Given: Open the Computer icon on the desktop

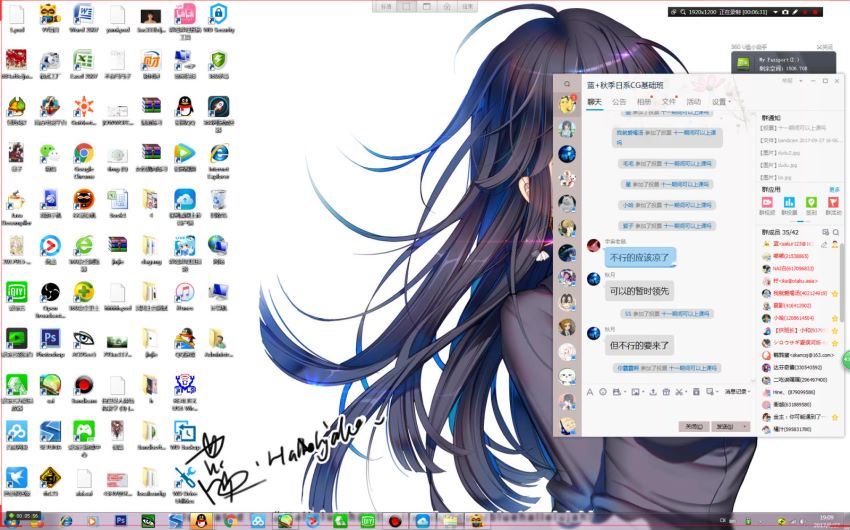Looking at the screenshot, I should click(218, 296).
